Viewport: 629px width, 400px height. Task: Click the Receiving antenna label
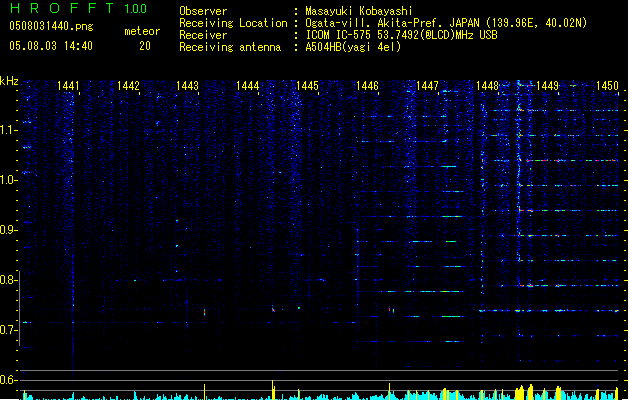[x=230, y=47]
